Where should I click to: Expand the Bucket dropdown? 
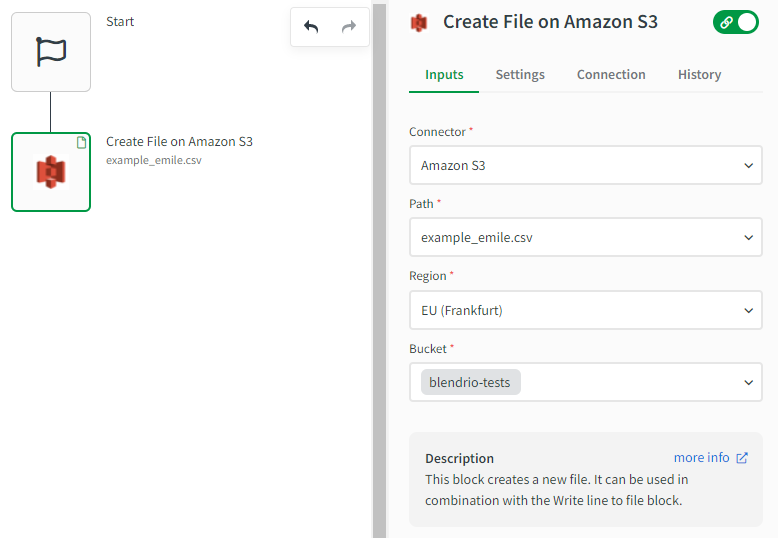click(748, 382)
